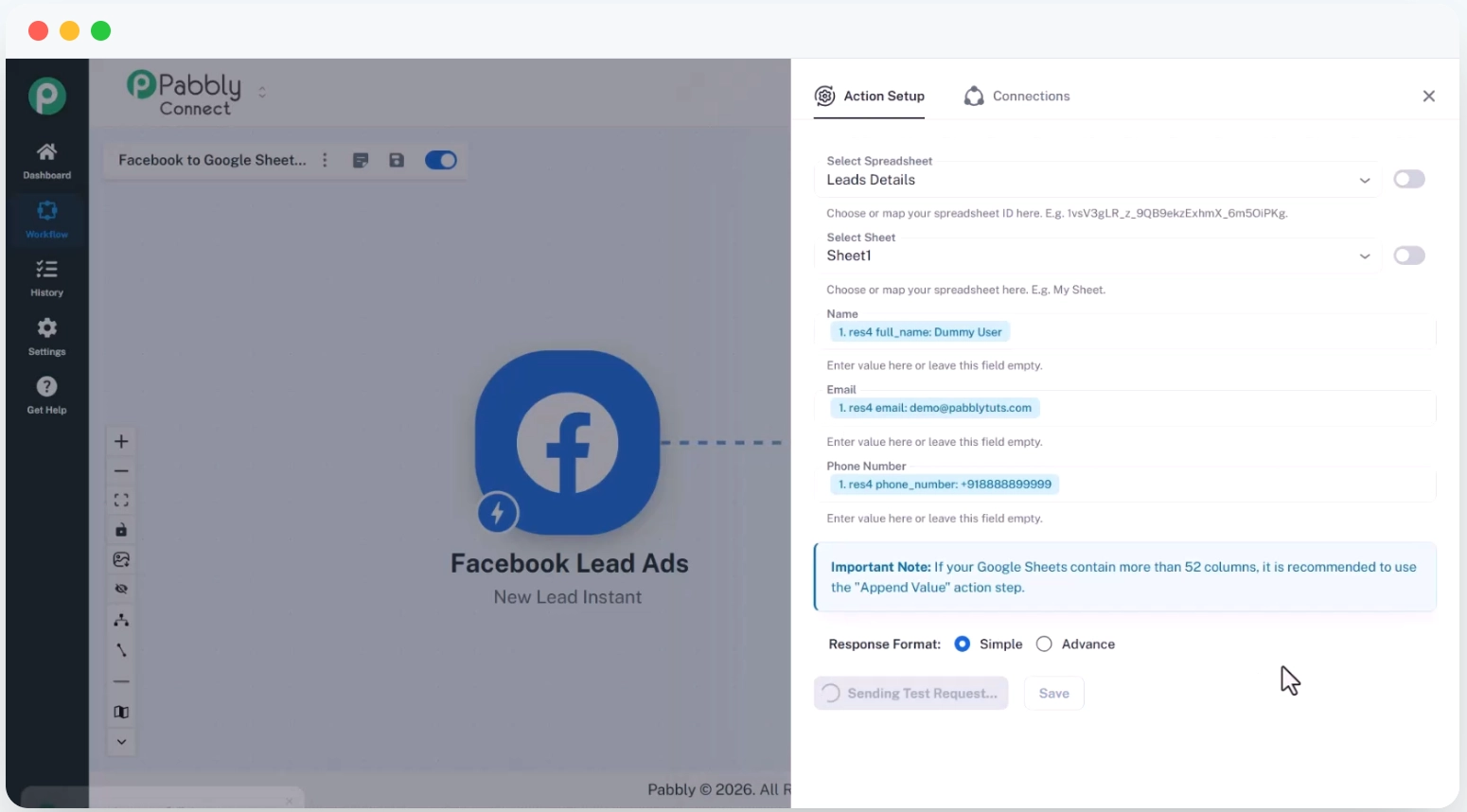1467x812 pixels.
Task: Switch to the Action Setup tab
Action: pos(869,96)
